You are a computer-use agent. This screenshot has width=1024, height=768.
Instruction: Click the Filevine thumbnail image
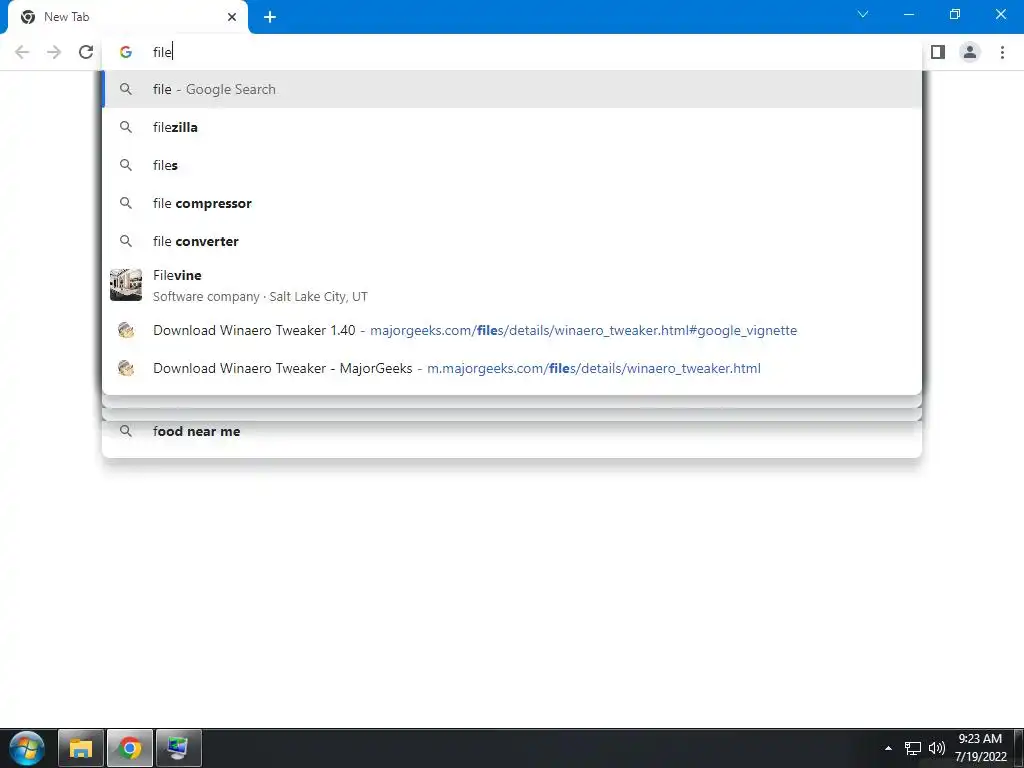[126, 285]
